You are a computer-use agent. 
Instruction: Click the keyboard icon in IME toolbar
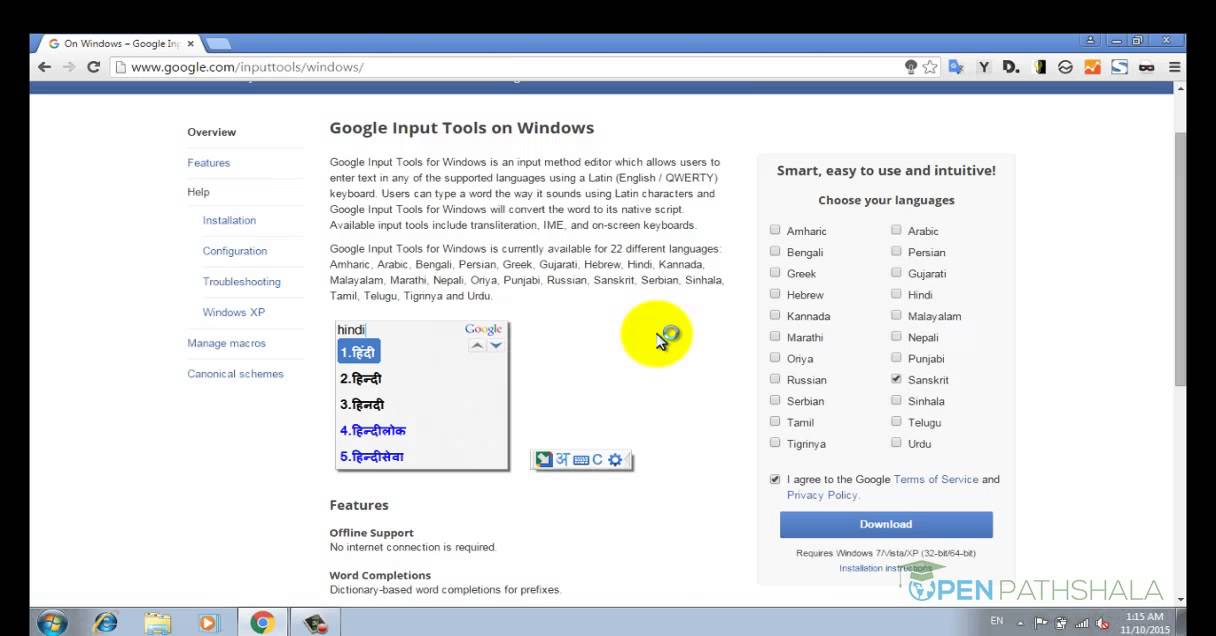(580, 460)
